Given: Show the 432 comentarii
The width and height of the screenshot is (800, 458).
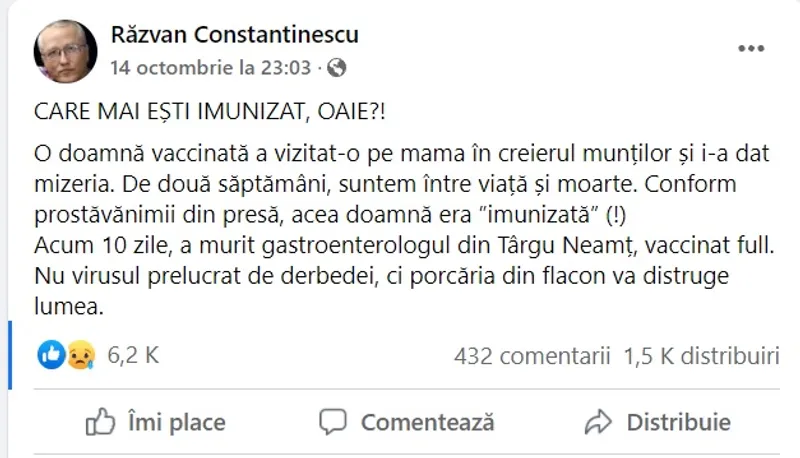Looking at the screenshot, I should coord(531,355).
